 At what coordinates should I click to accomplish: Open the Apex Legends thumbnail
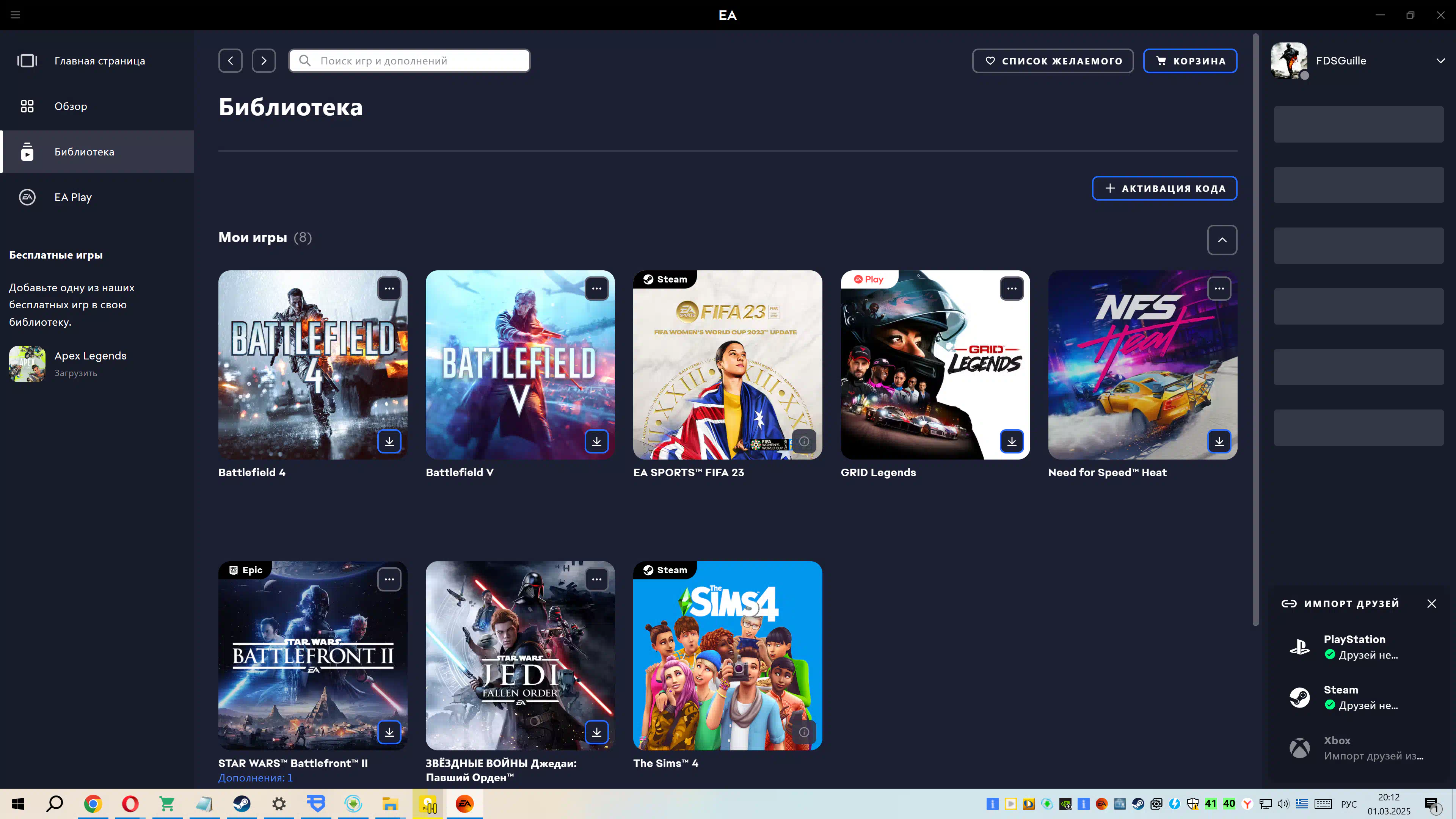(27, 364)
